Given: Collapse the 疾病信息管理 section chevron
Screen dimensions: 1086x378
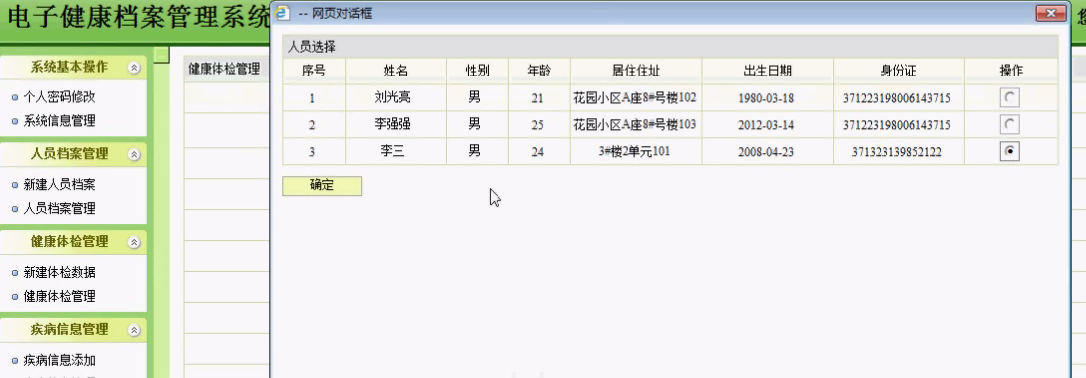Looking at the screenshot, I should [135, 330].
